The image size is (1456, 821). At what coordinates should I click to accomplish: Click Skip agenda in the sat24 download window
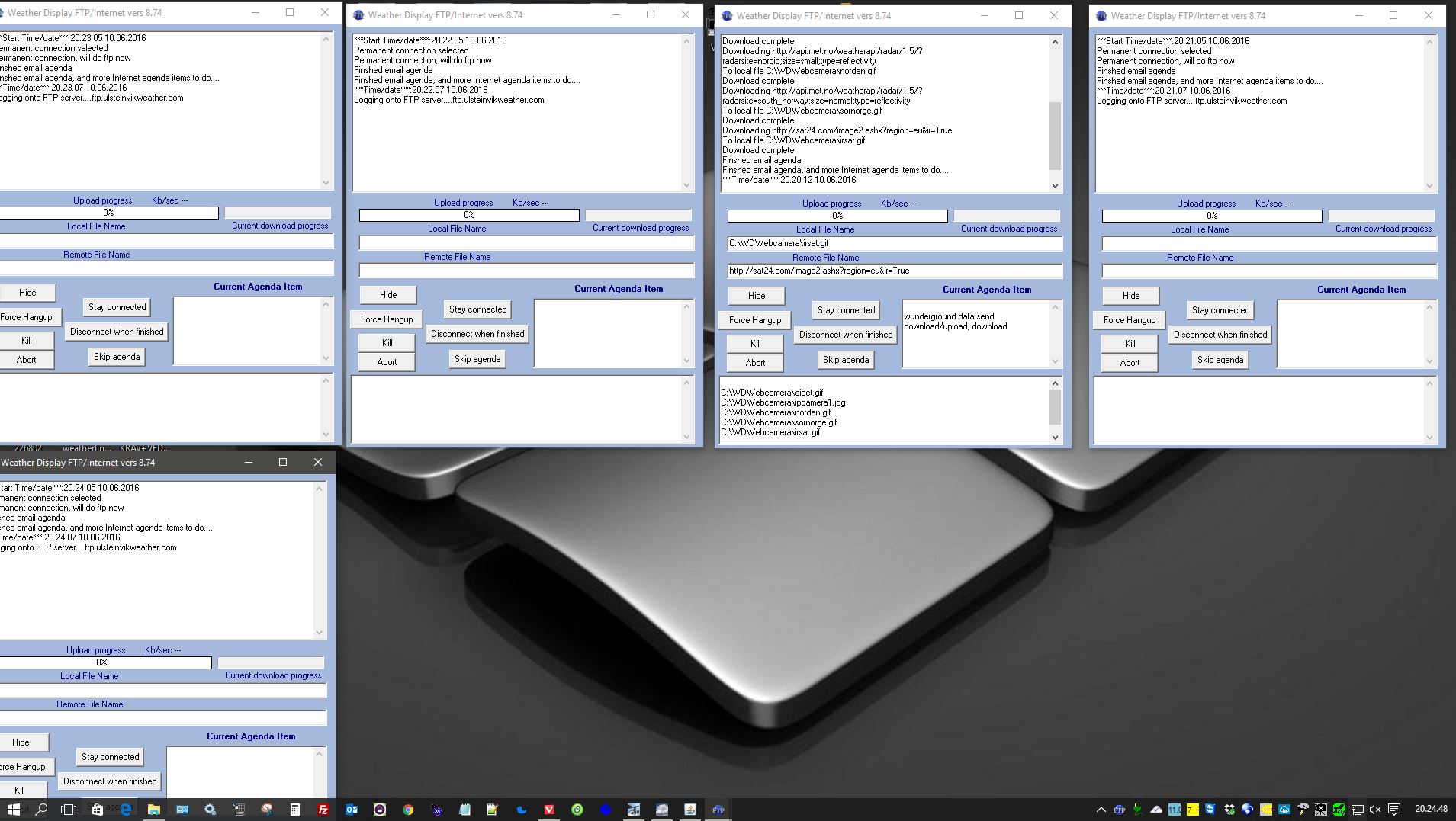pyautogui.click(x=846, y=360)
